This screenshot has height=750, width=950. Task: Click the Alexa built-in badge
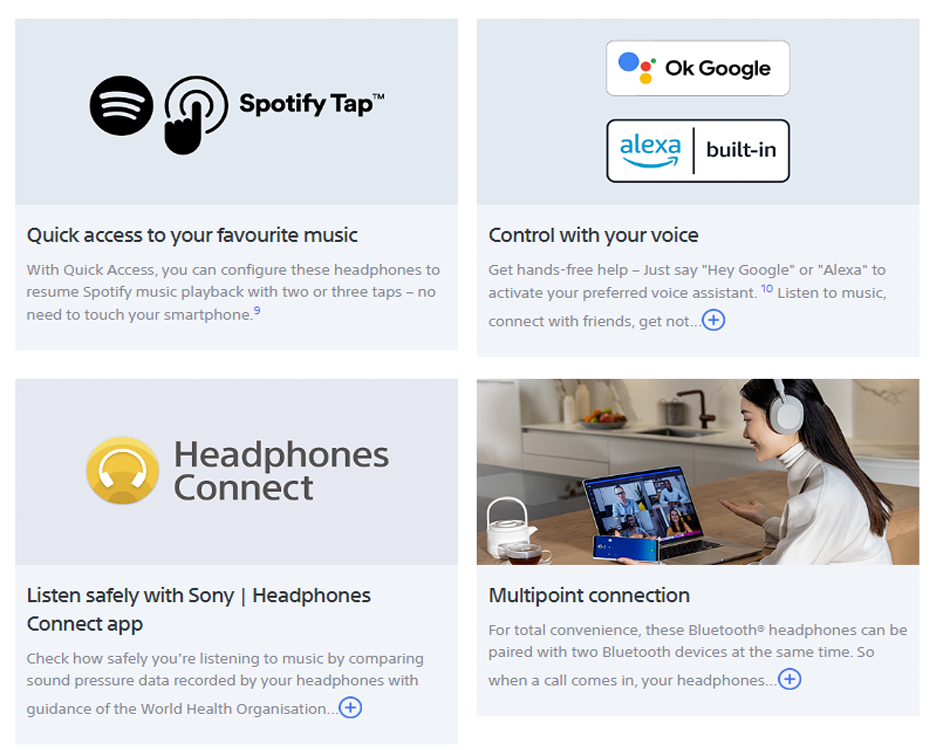[697, 151]
